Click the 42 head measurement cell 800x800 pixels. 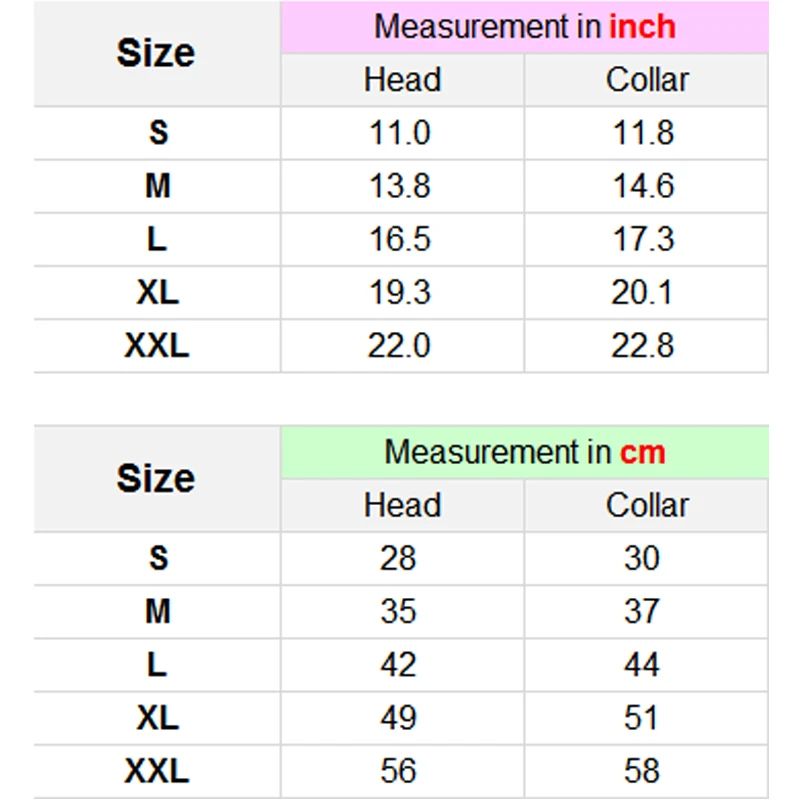coord(398,664)
